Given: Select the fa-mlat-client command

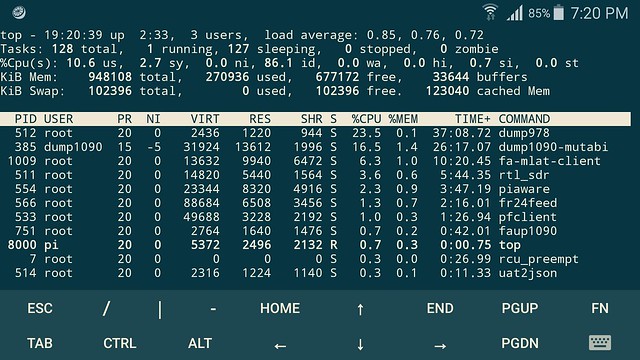Looking at the screenshot, I should pos(549,161).
